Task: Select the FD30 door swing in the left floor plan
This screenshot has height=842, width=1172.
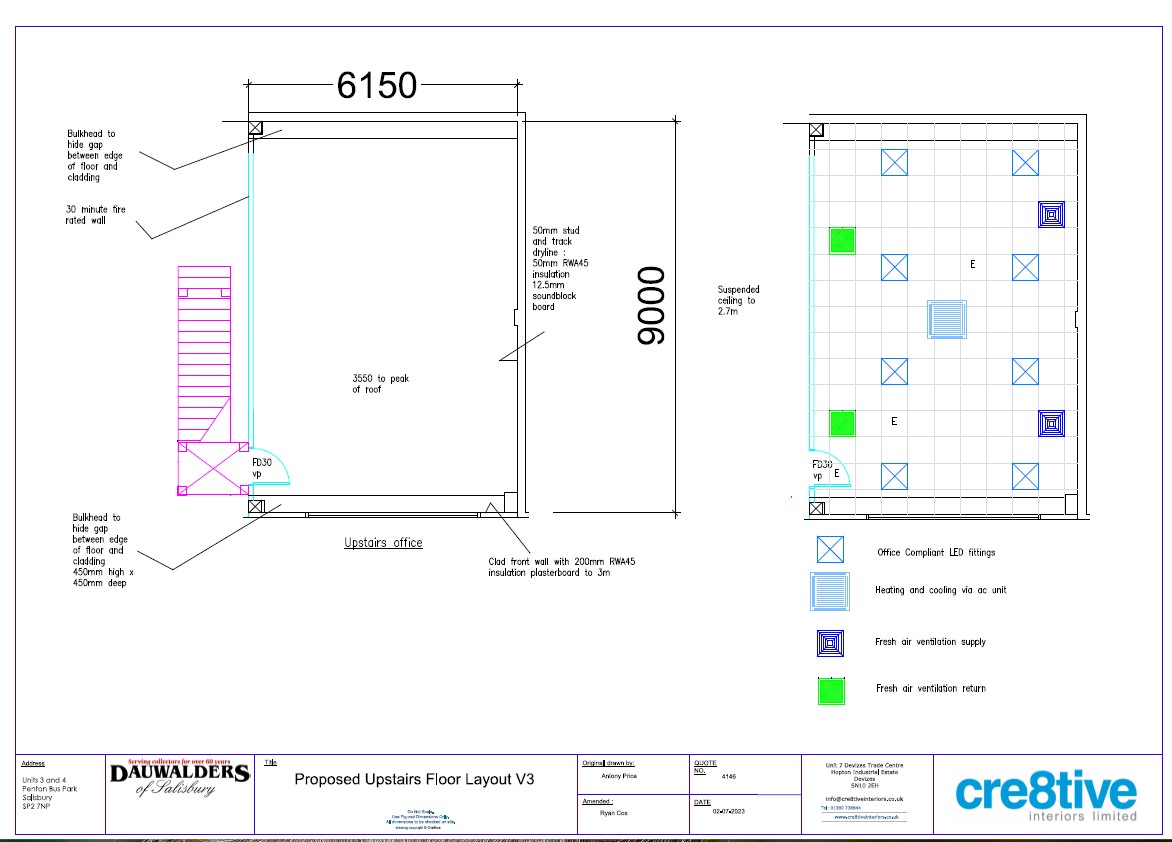Action: pos(270,464)
